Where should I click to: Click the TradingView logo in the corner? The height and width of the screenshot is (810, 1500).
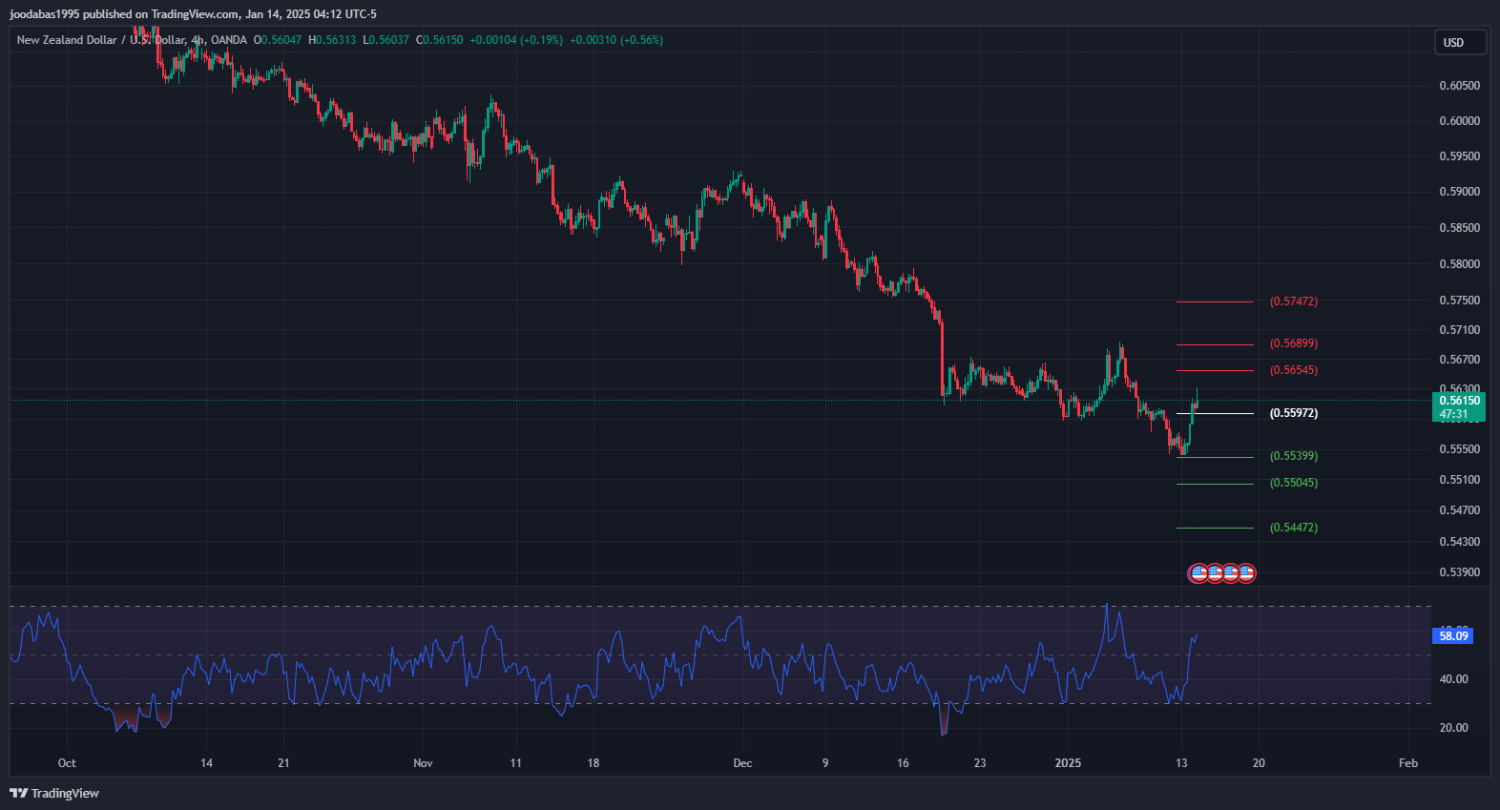[x=55, y=793]
